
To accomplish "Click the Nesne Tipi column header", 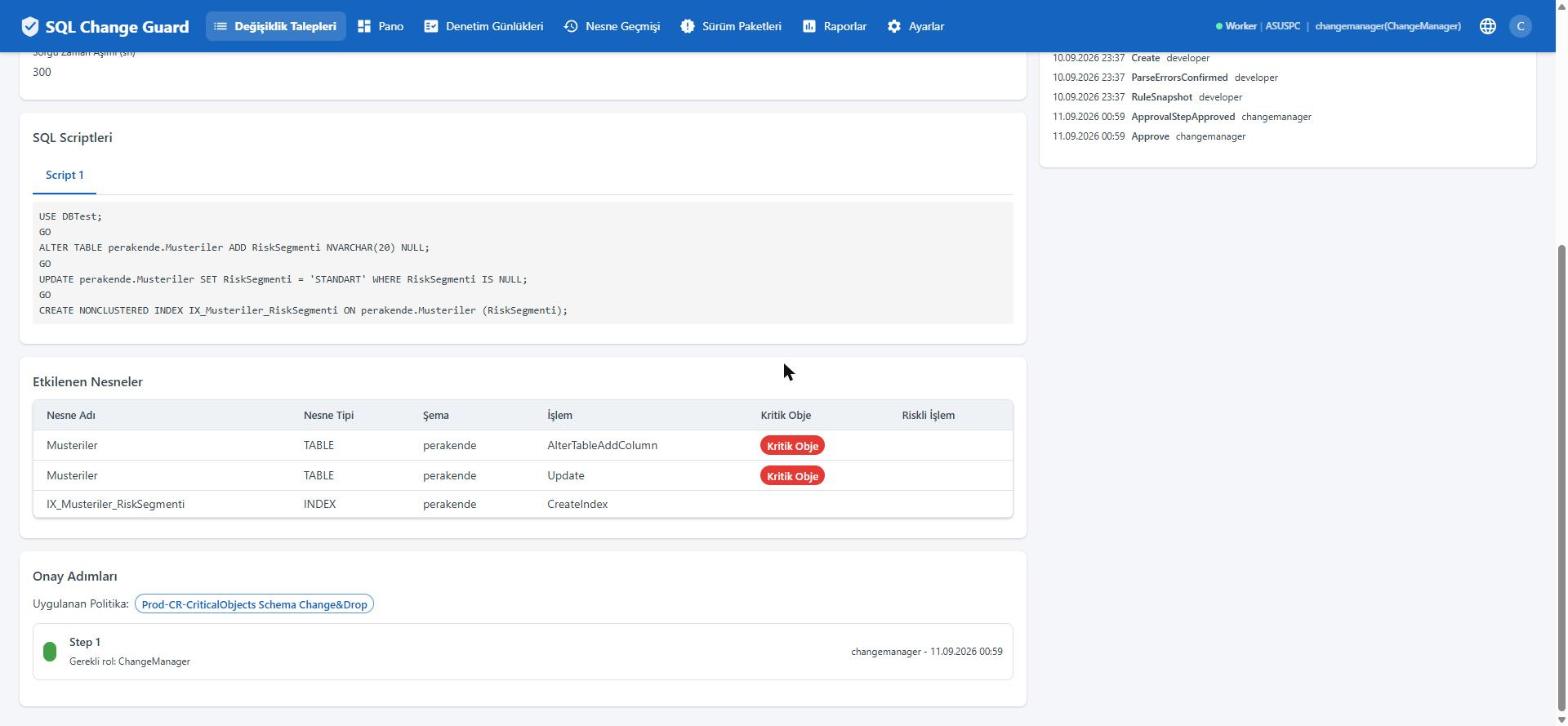I will point(328,415).
